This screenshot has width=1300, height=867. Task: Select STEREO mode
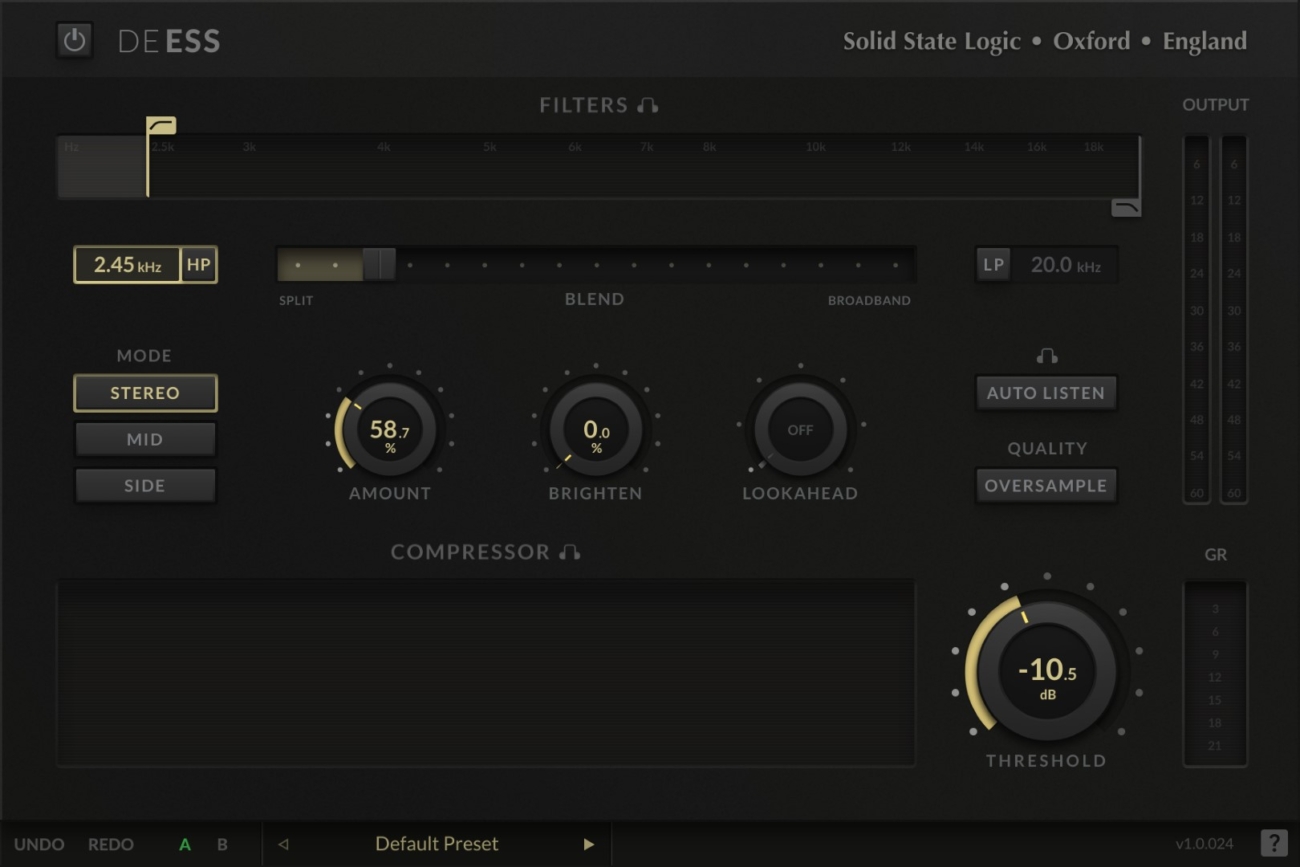(x=145, y=393)
